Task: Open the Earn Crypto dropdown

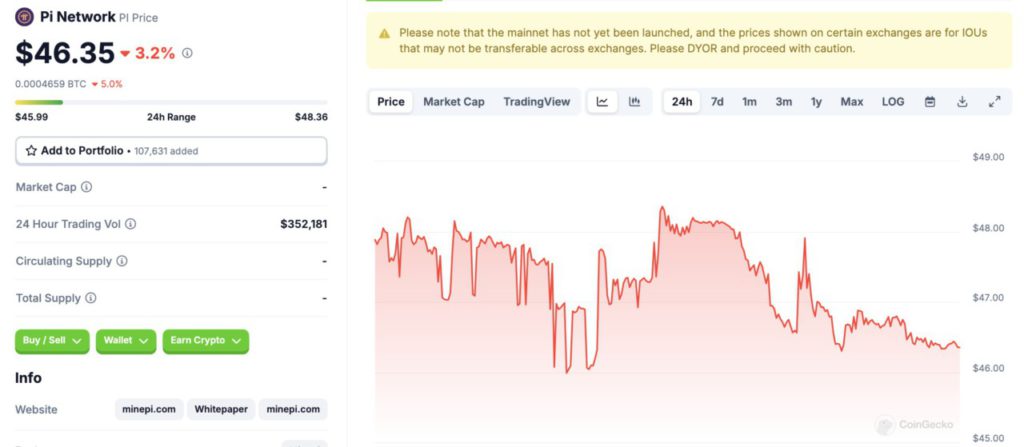Action: click(205, 341)
